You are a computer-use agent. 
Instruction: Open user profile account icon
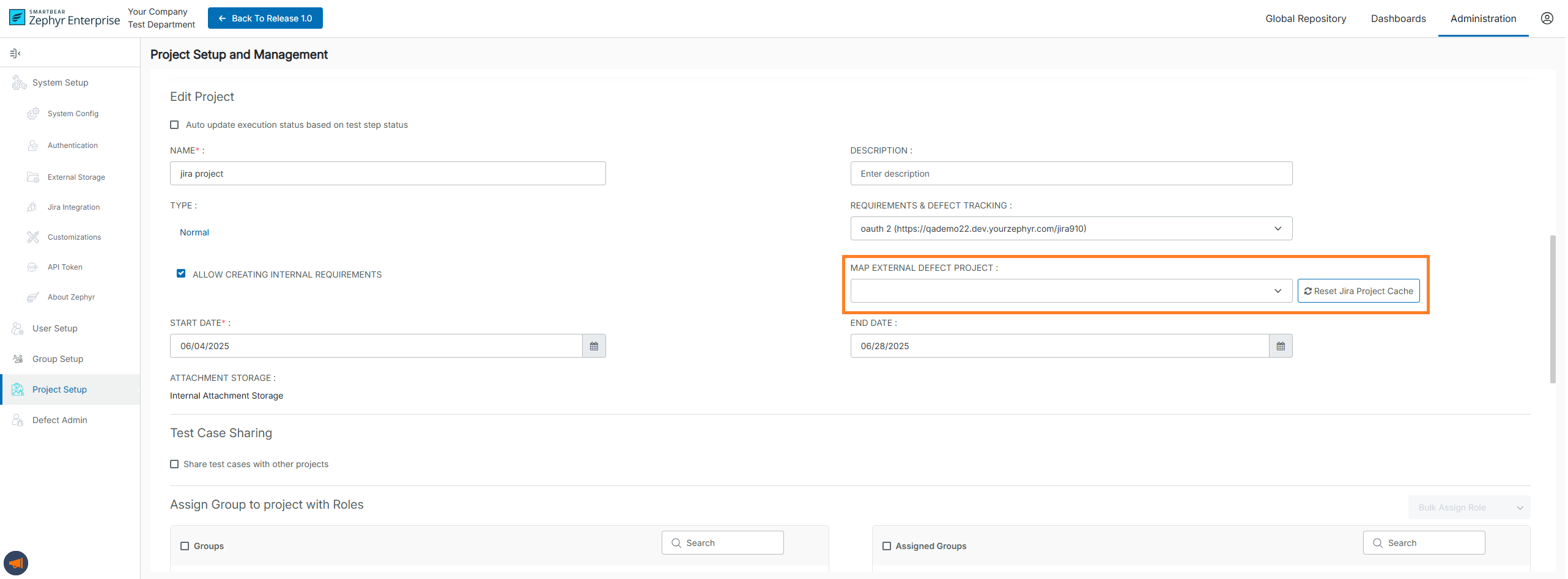(1547, 18)
